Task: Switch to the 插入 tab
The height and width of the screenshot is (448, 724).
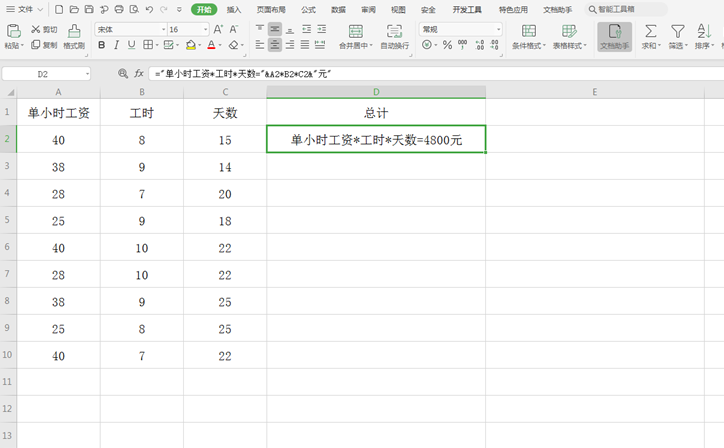Action: [234, 10]
